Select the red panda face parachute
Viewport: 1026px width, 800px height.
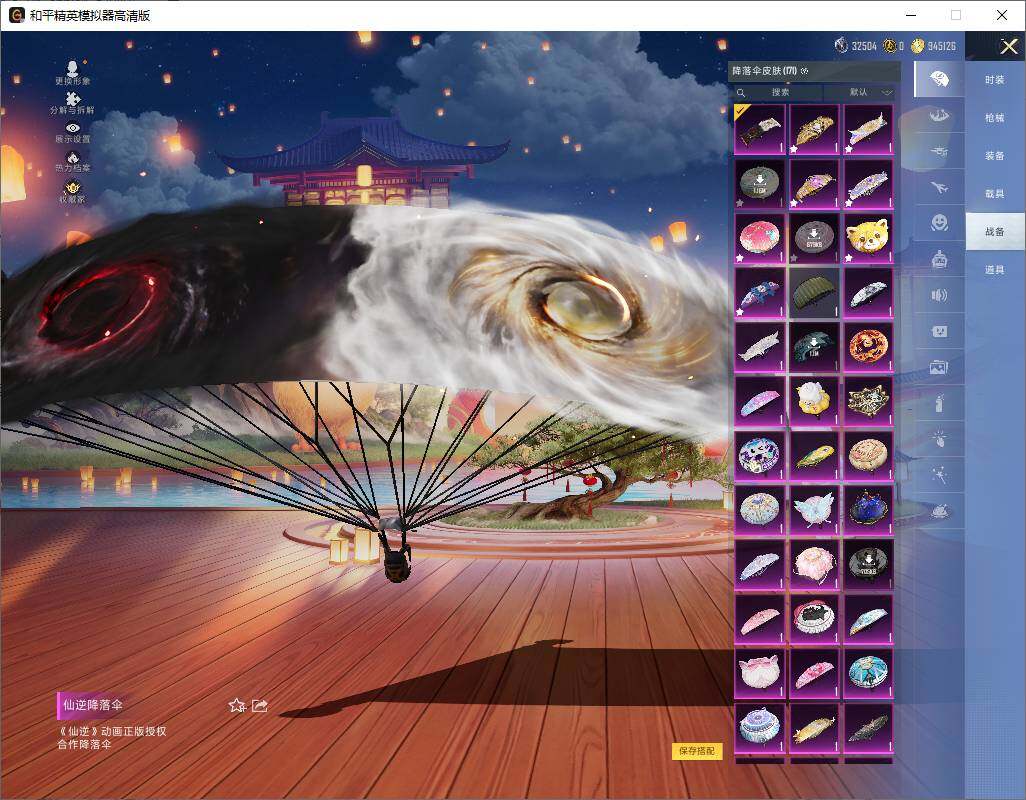tap(868, 238)
